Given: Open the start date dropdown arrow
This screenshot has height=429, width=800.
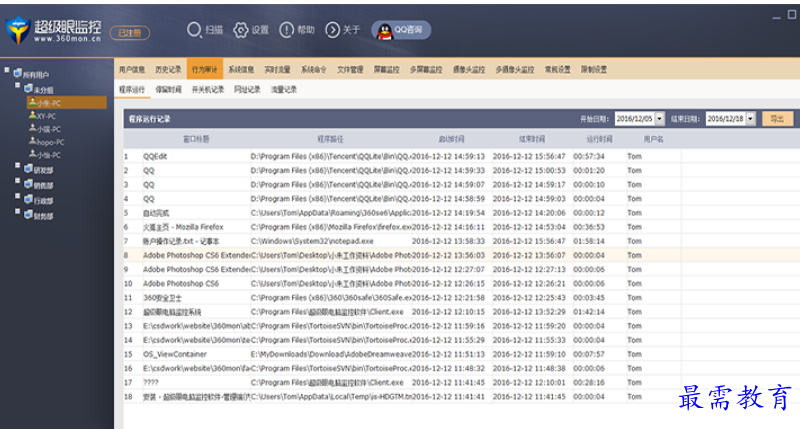Looking at the screenshot, I should pos(659,119).
